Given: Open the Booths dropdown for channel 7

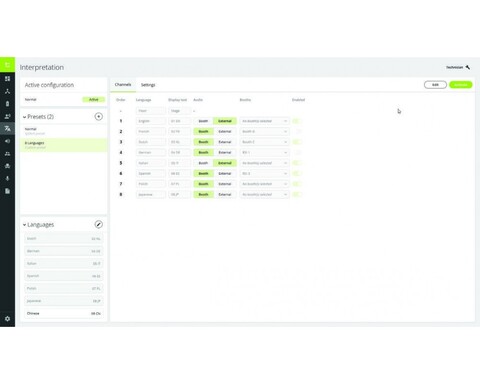Looking at the screenshot, I should pyautogui.click(x=264, y=184).
